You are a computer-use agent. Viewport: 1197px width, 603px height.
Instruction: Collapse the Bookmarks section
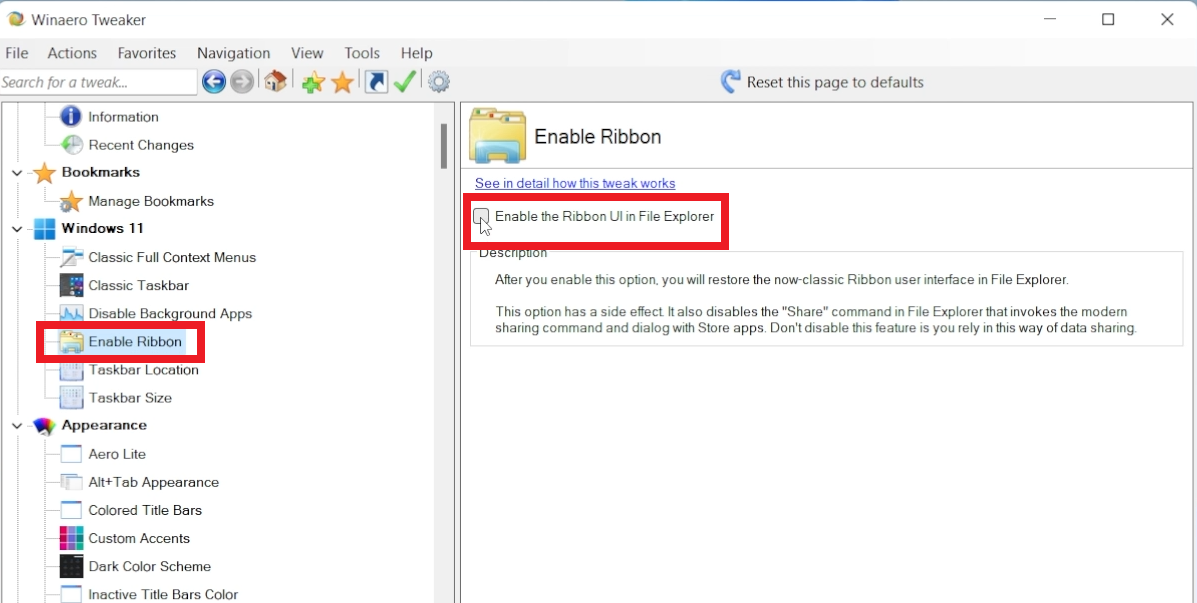(16, 172)
